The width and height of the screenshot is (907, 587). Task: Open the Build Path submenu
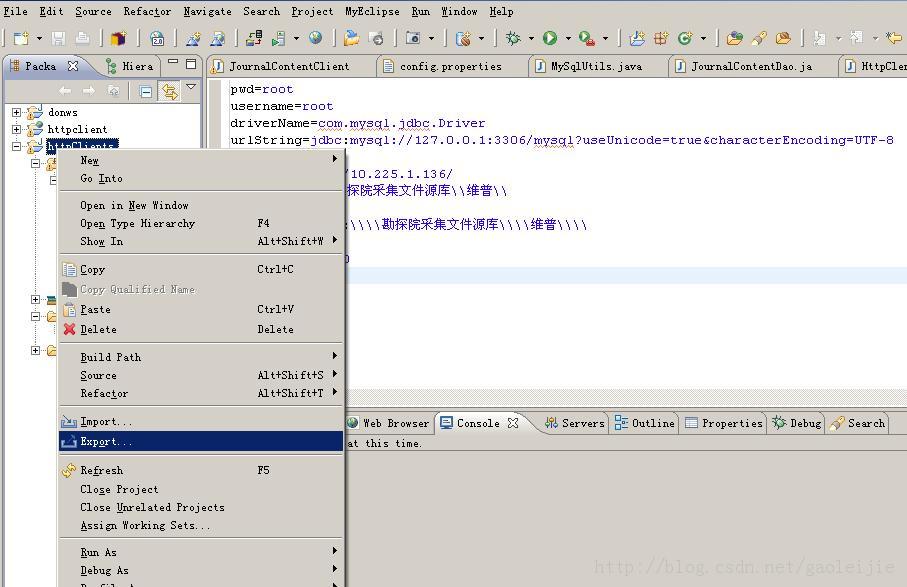coord(201,357)
